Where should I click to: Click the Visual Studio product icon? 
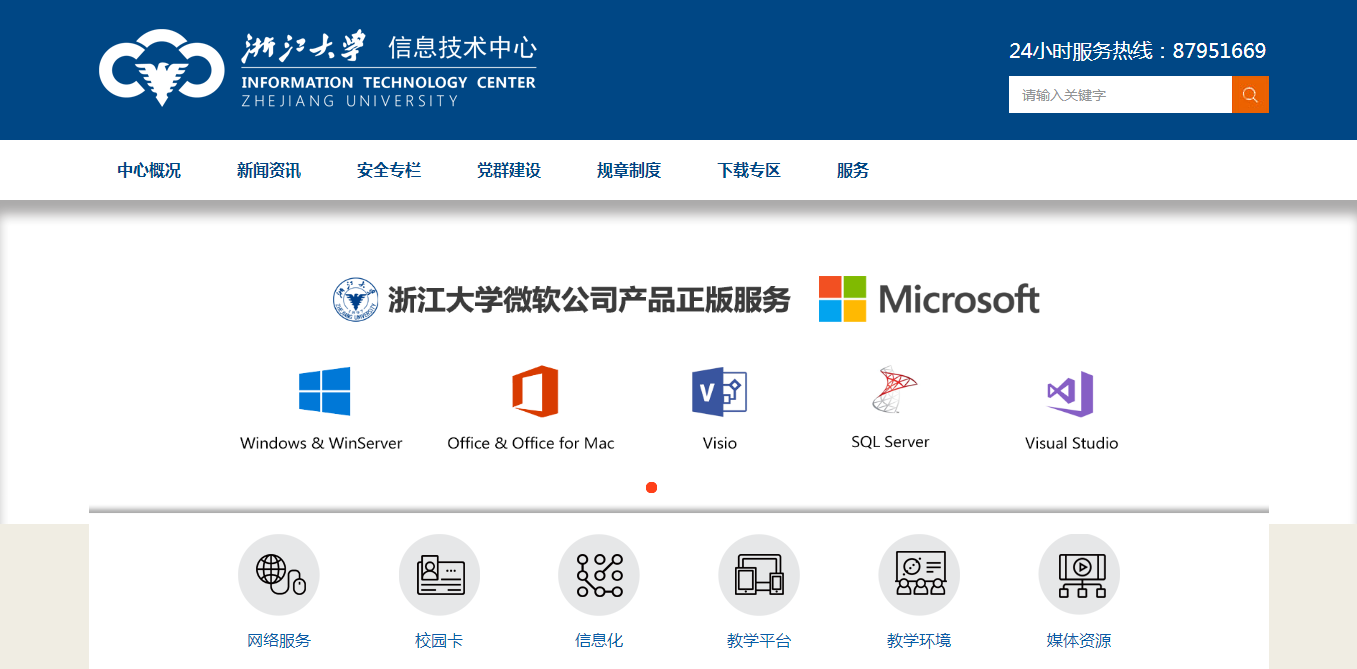coord(1070,393)
